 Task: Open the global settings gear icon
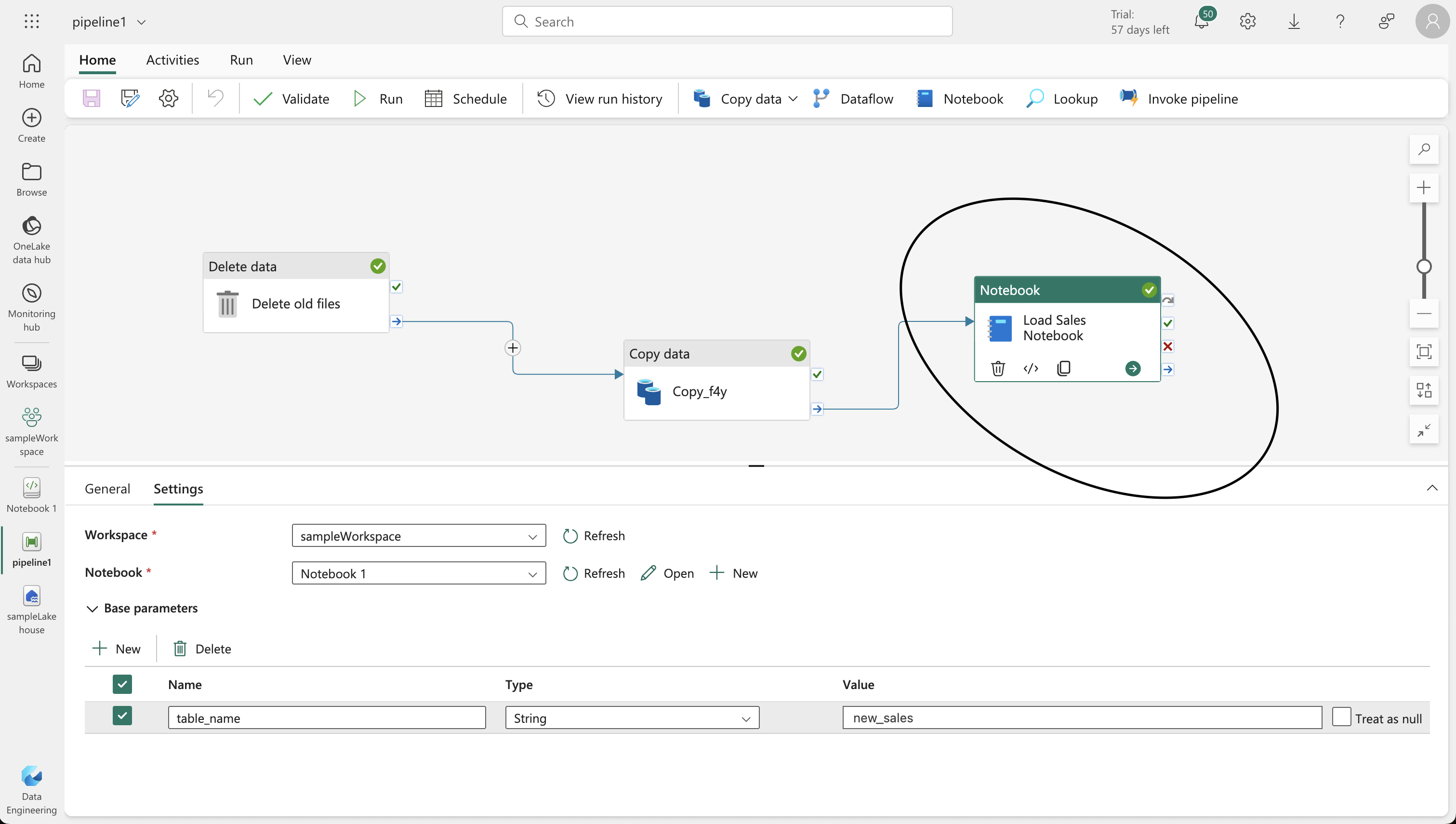1248,22
